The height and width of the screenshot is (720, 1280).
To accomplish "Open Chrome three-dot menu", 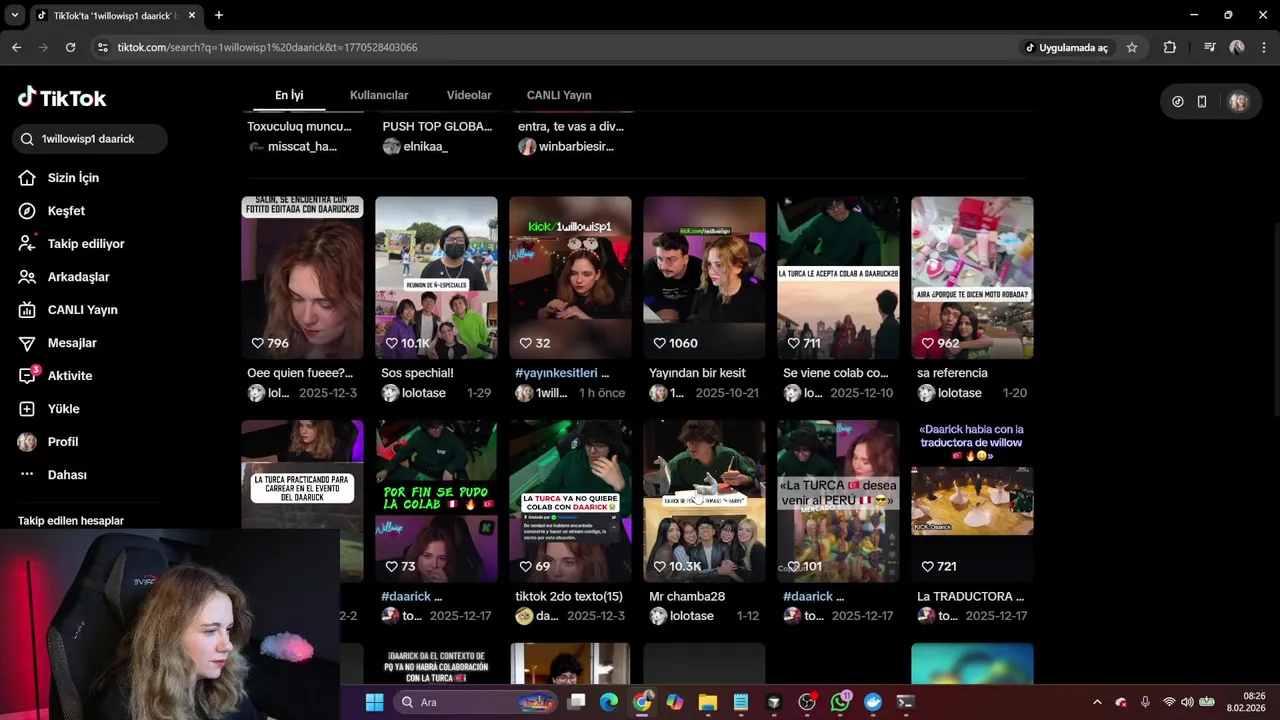I will (1264, 47).
